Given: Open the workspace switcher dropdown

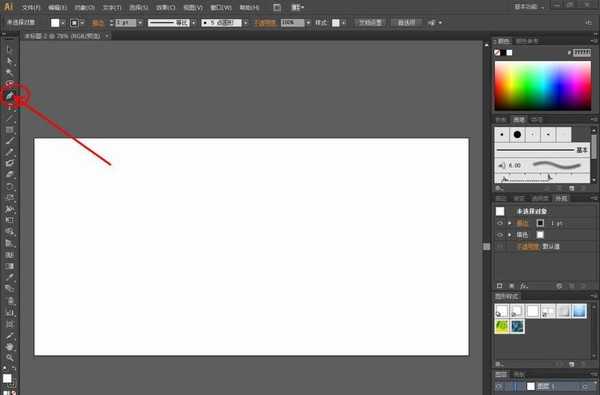Looking at the screenshot, I should click(x=530, y=7).
